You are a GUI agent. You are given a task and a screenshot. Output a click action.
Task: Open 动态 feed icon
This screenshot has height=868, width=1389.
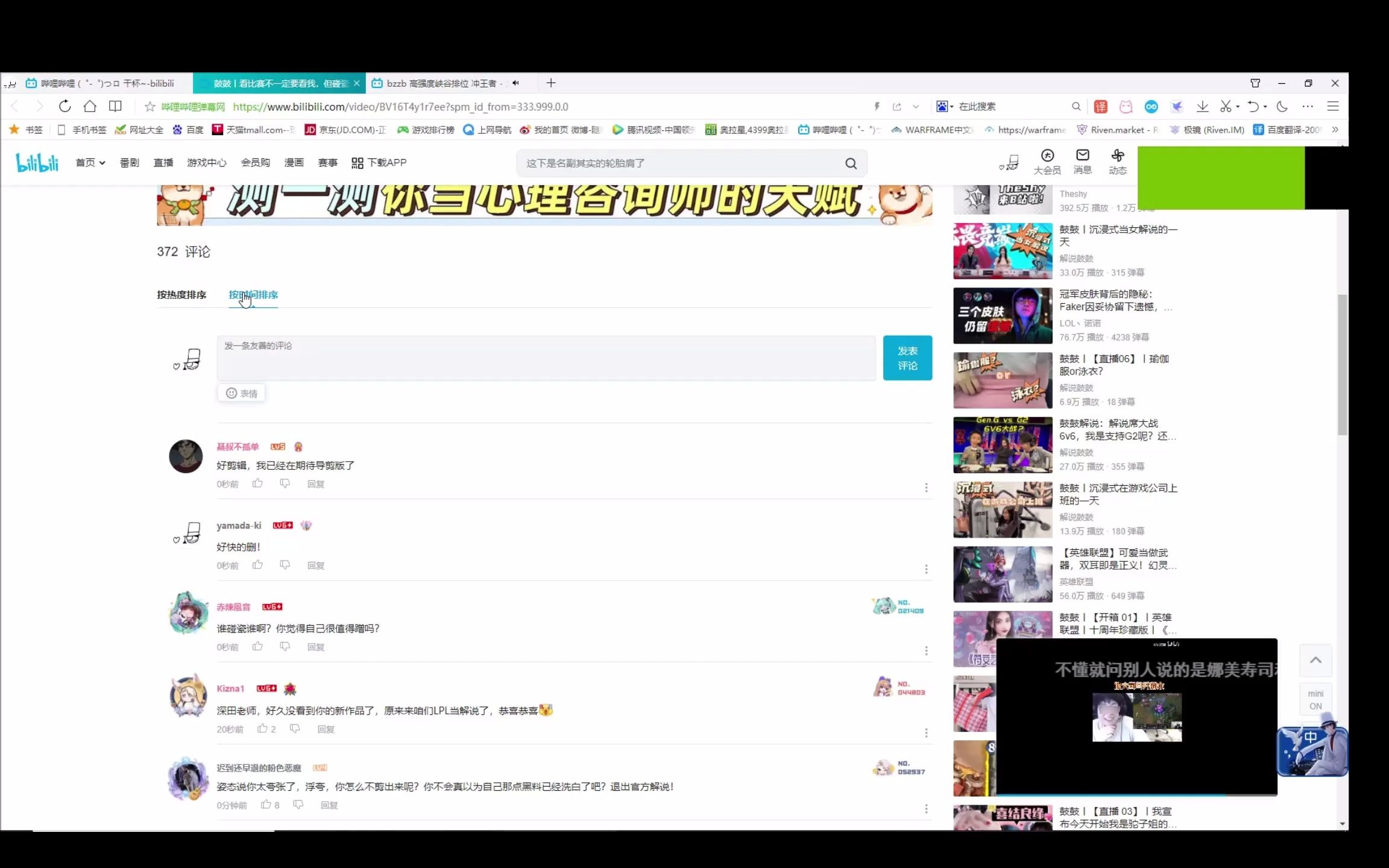(1117, 162)
